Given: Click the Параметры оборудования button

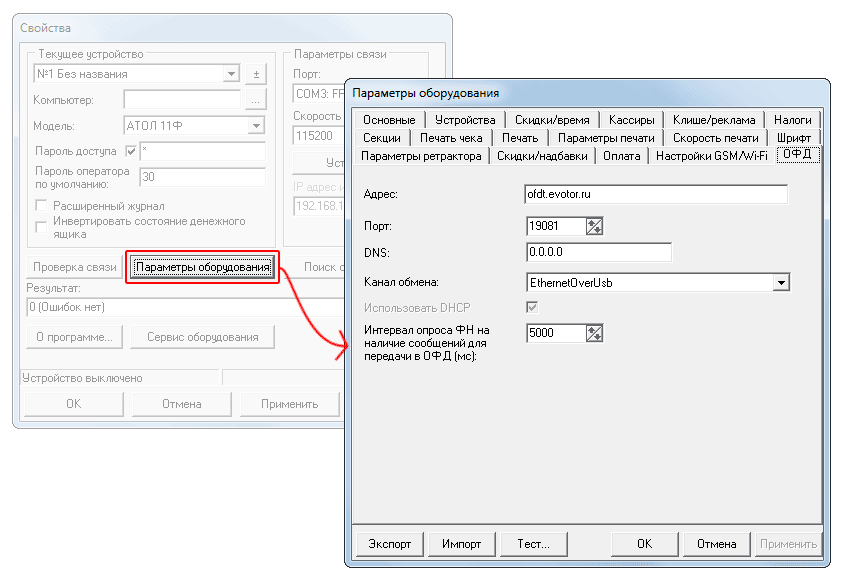Looking at the screenshot, I should click(x=202, y=267).
